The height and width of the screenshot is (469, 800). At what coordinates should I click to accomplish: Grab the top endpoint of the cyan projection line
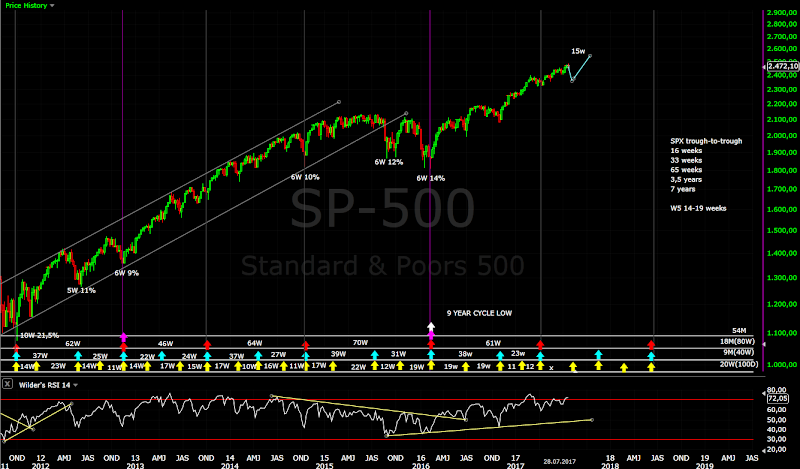click(x=590, y=56)
